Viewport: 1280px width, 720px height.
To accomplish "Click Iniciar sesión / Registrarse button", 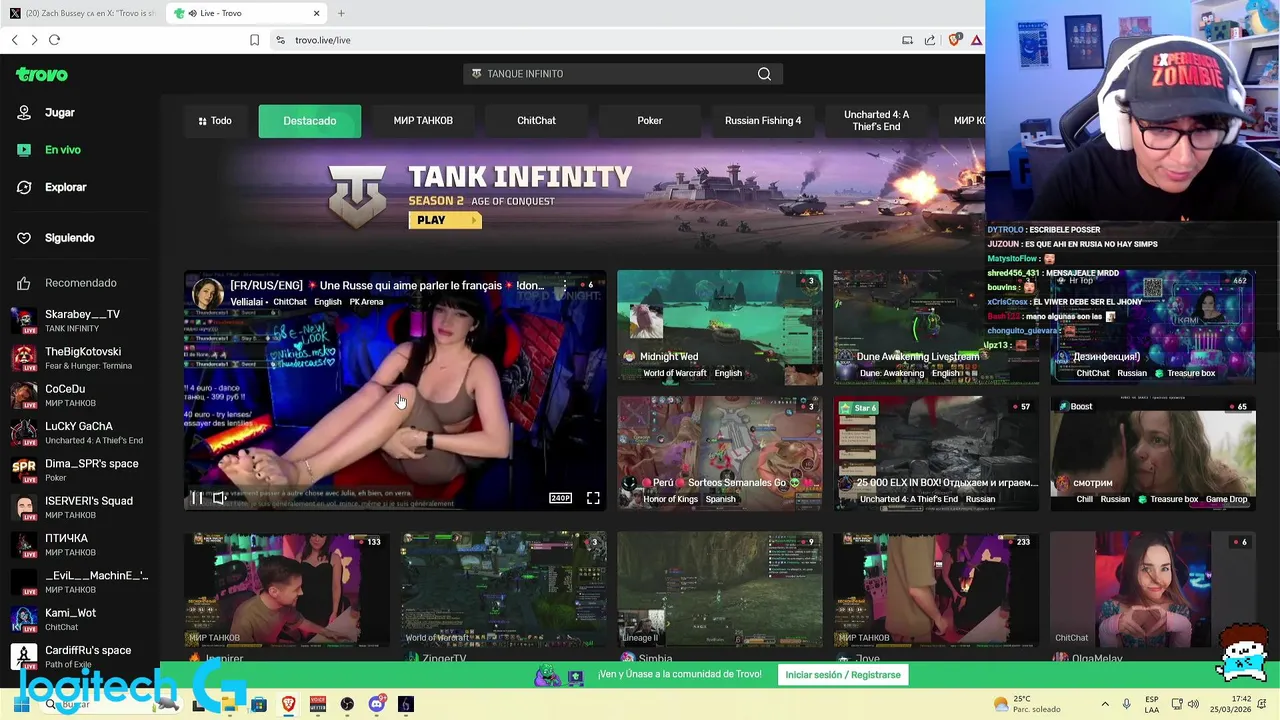I will click(843, 675).
